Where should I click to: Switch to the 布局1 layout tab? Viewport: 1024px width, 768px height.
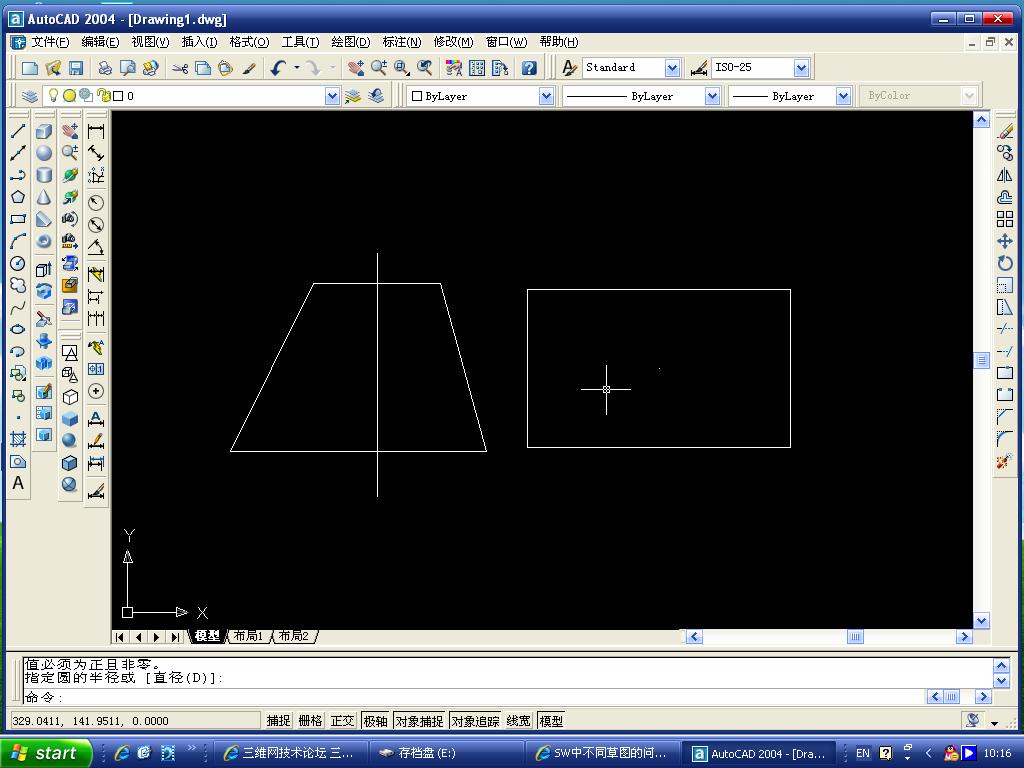click(249, 636)
